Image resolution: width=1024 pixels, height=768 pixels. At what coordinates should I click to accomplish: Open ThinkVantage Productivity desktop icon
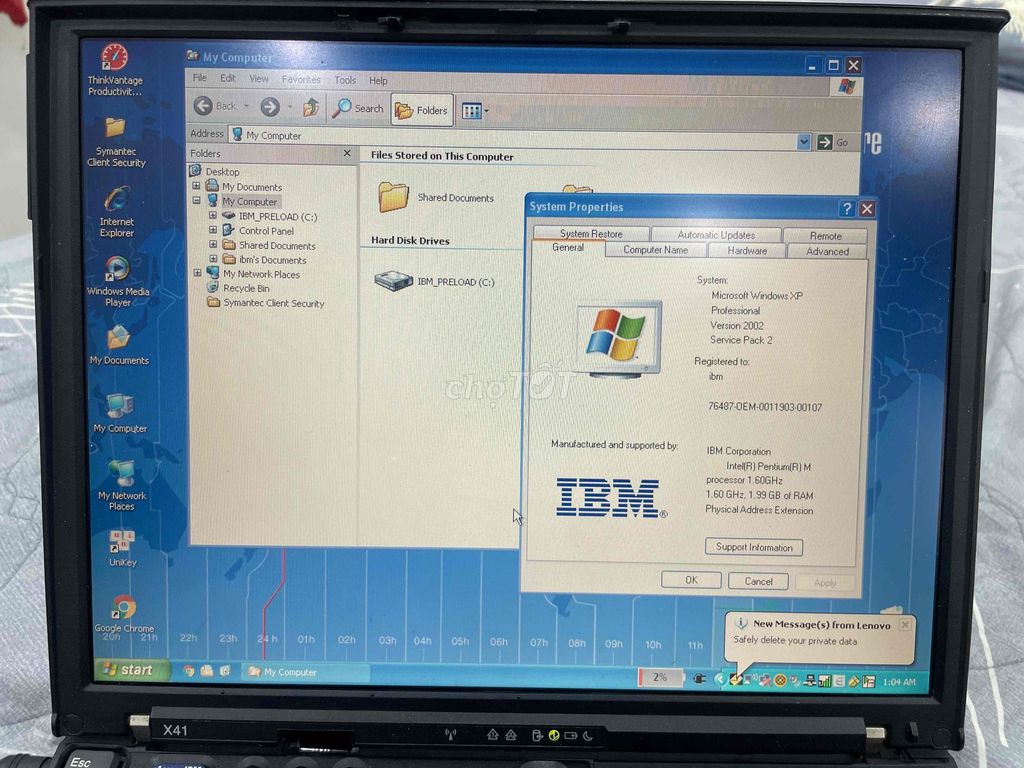pyautogui.click(x=115, y=70)
